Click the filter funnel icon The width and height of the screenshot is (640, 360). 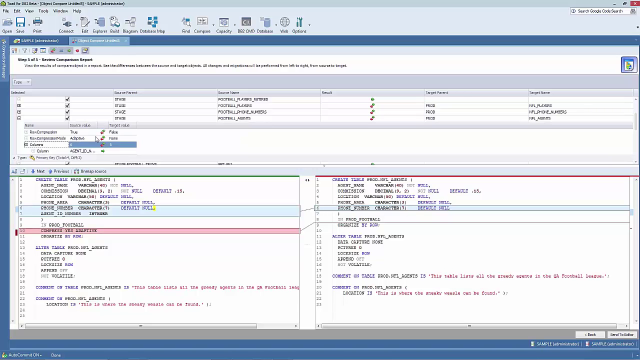[x=24, y=51]
